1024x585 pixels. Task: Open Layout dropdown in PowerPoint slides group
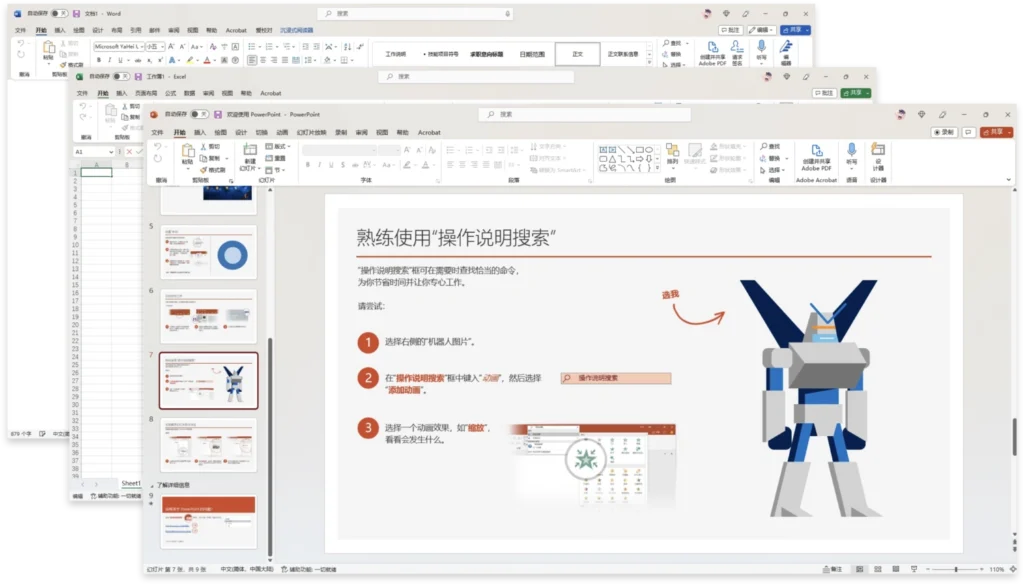click(x=278, y=146)
